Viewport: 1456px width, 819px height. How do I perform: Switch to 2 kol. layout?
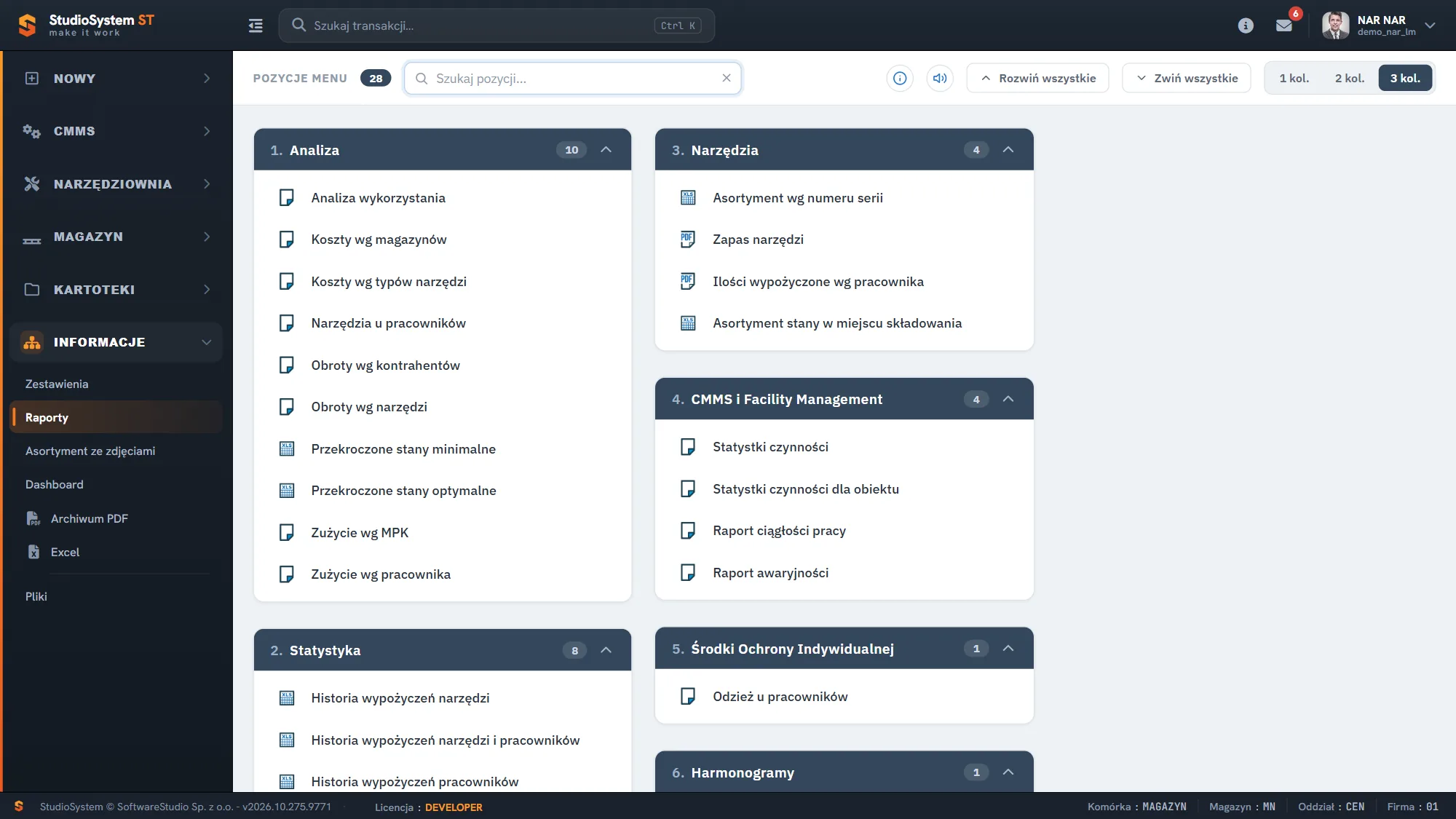click(1350, 78)
